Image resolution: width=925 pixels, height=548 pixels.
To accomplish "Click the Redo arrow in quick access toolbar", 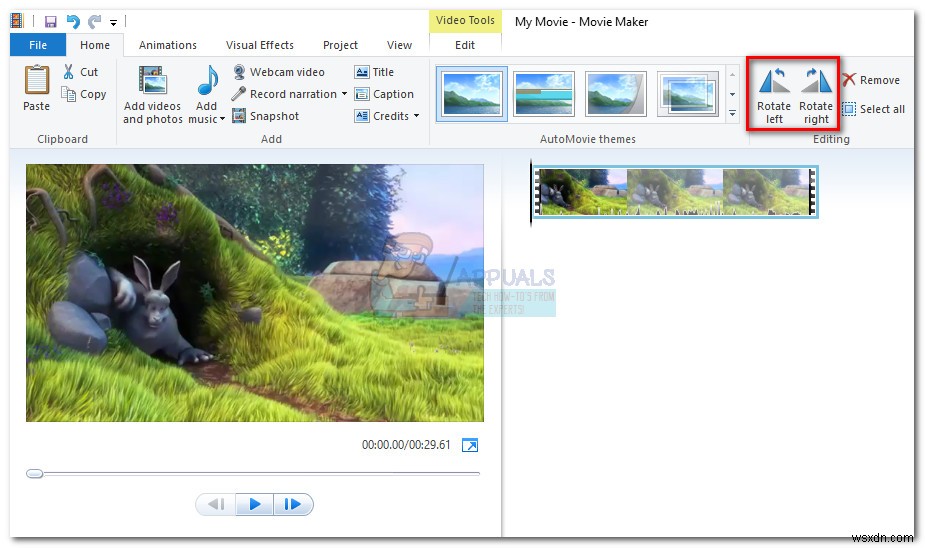I will [x=94, y=22].
